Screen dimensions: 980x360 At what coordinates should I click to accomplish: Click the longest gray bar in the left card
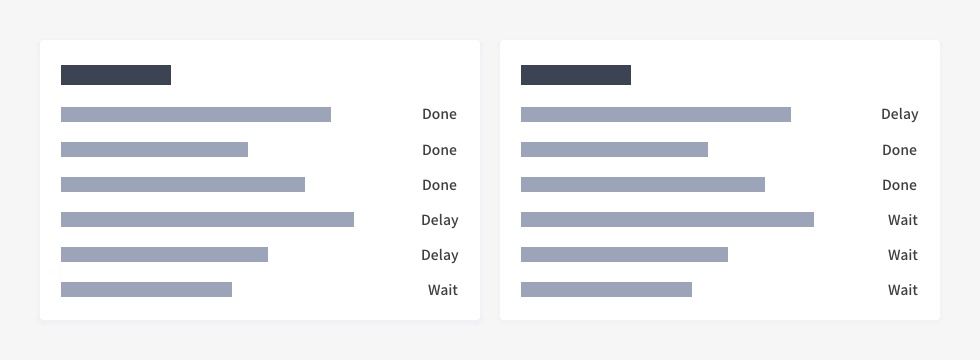click(208, 219)
